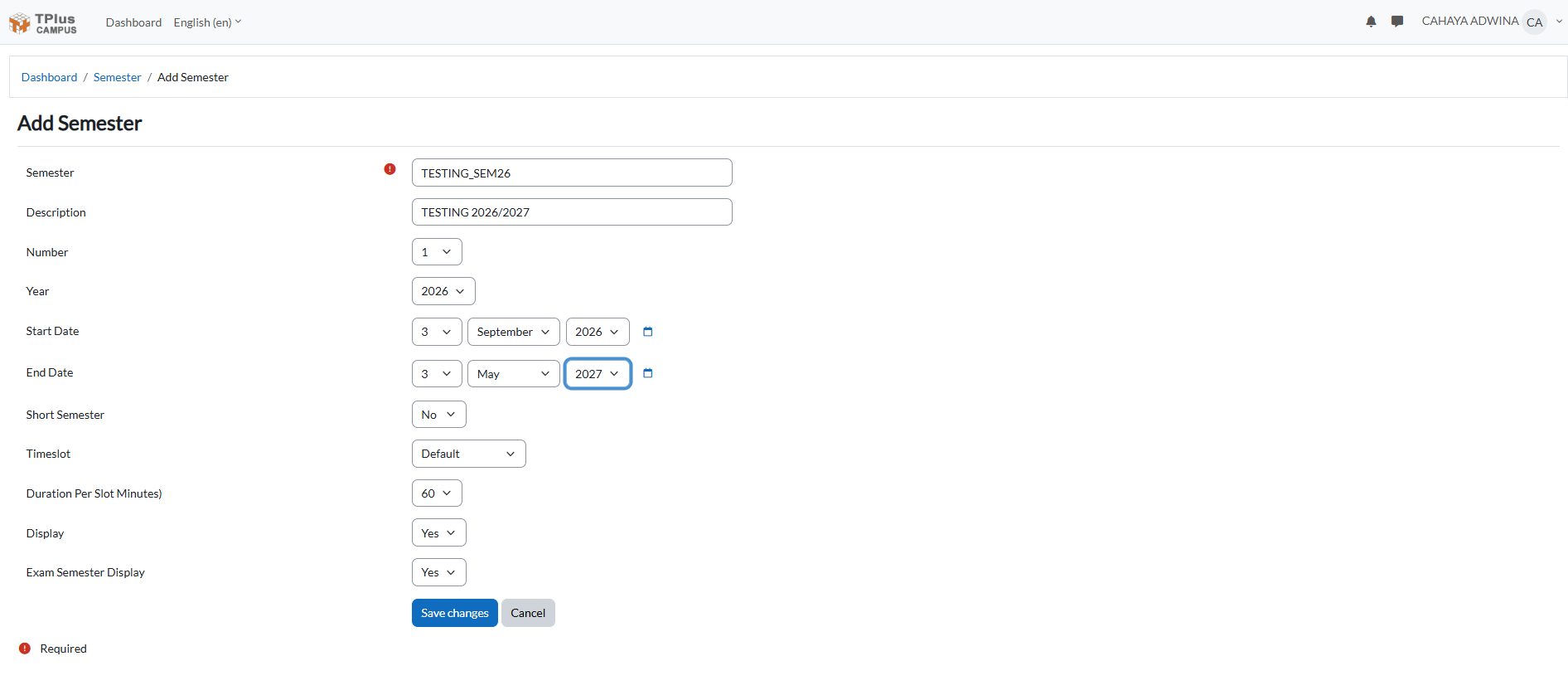Image resolution: width=1568 pixels, height=690 pixels.
Task: Focus the Description input field
Action: tap(572, 212)
